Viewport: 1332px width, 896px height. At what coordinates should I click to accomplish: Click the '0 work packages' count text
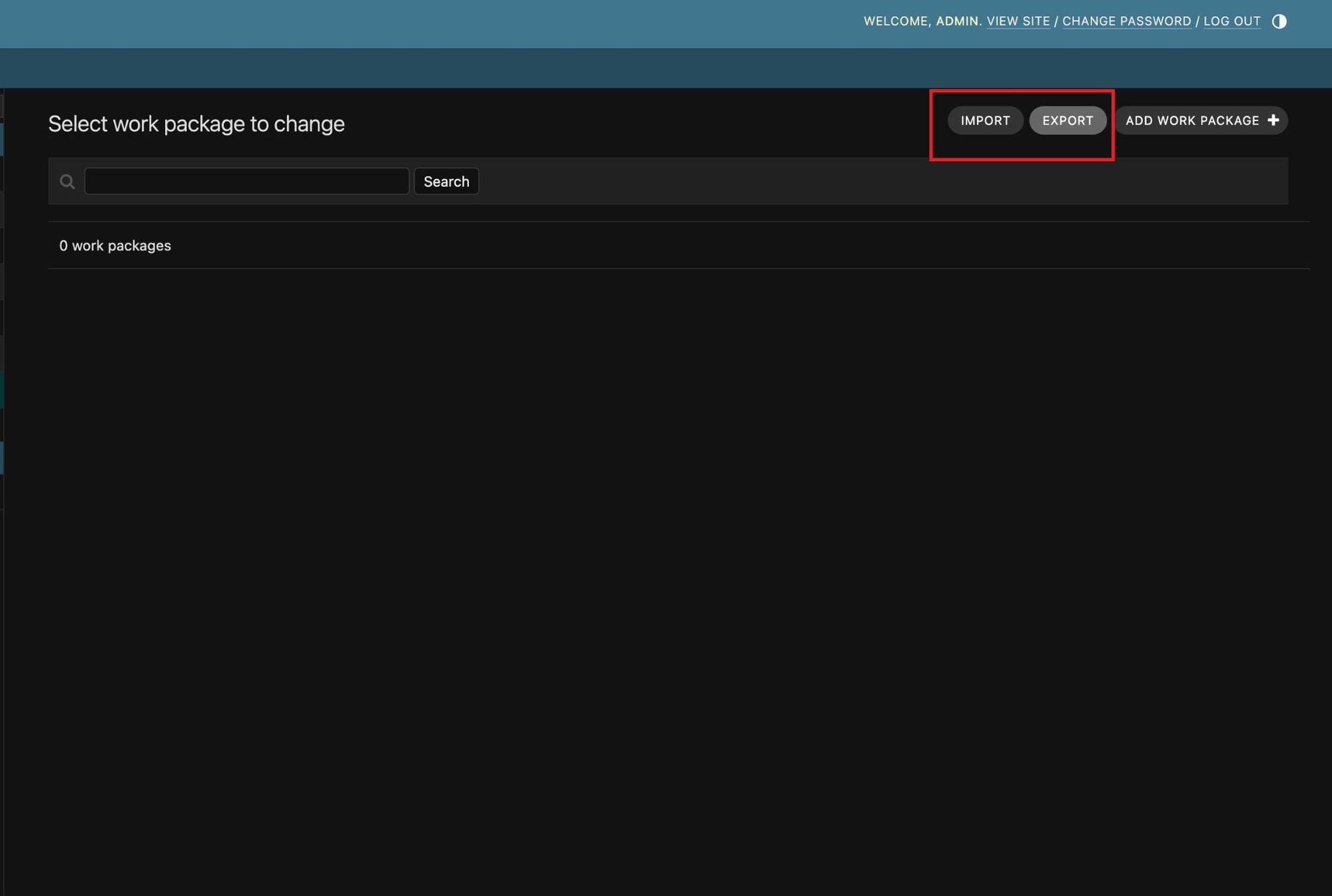click(115, 246)
